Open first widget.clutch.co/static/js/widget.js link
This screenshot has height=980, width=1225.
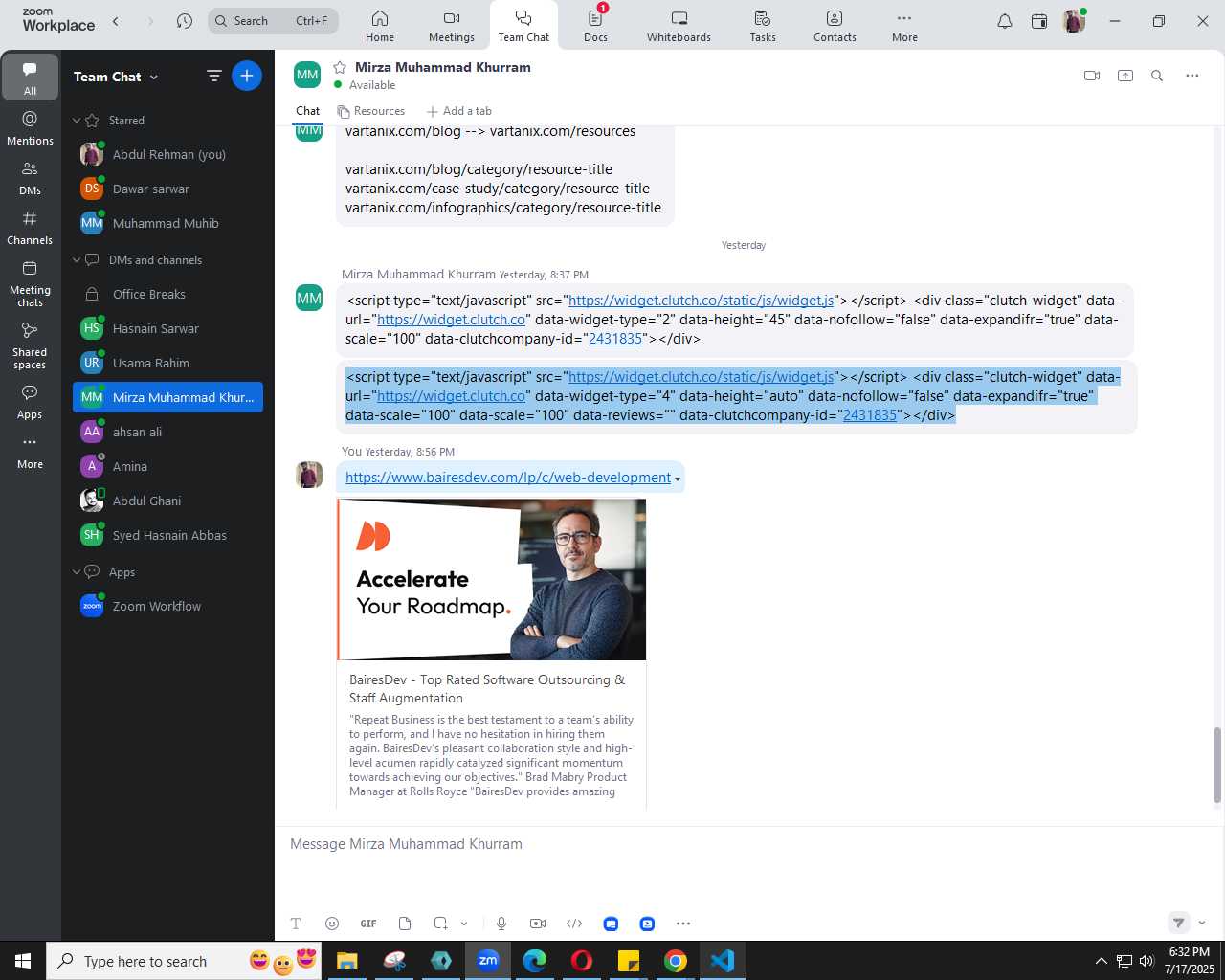[x=701, y=301]
